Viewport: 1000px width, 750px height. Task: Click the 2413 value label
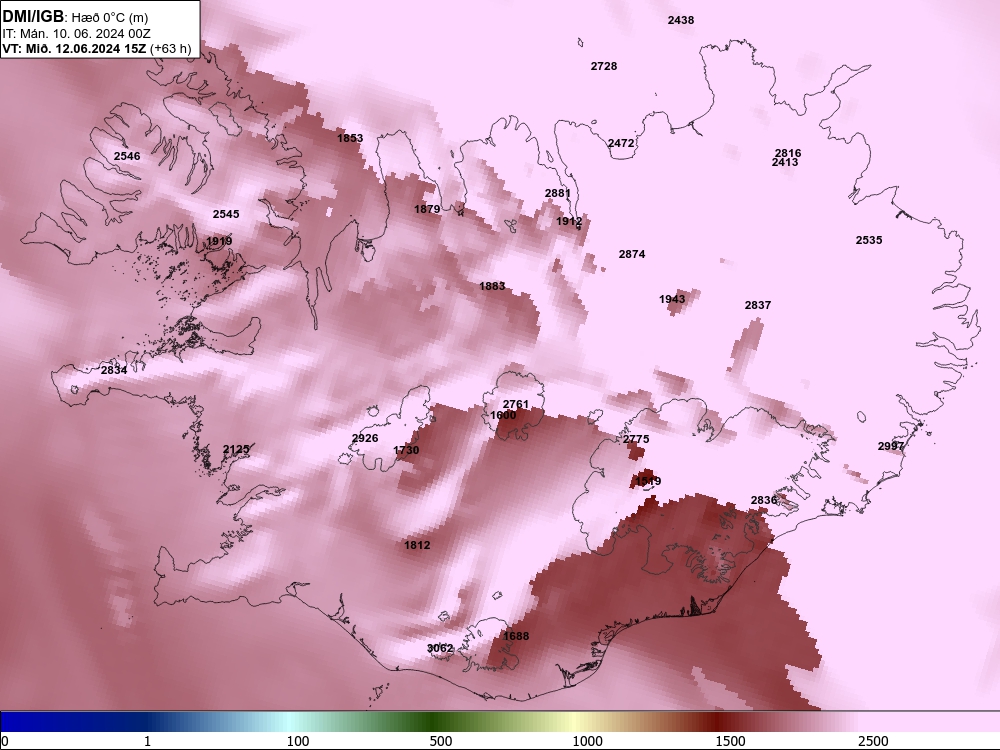coord(784,163)
